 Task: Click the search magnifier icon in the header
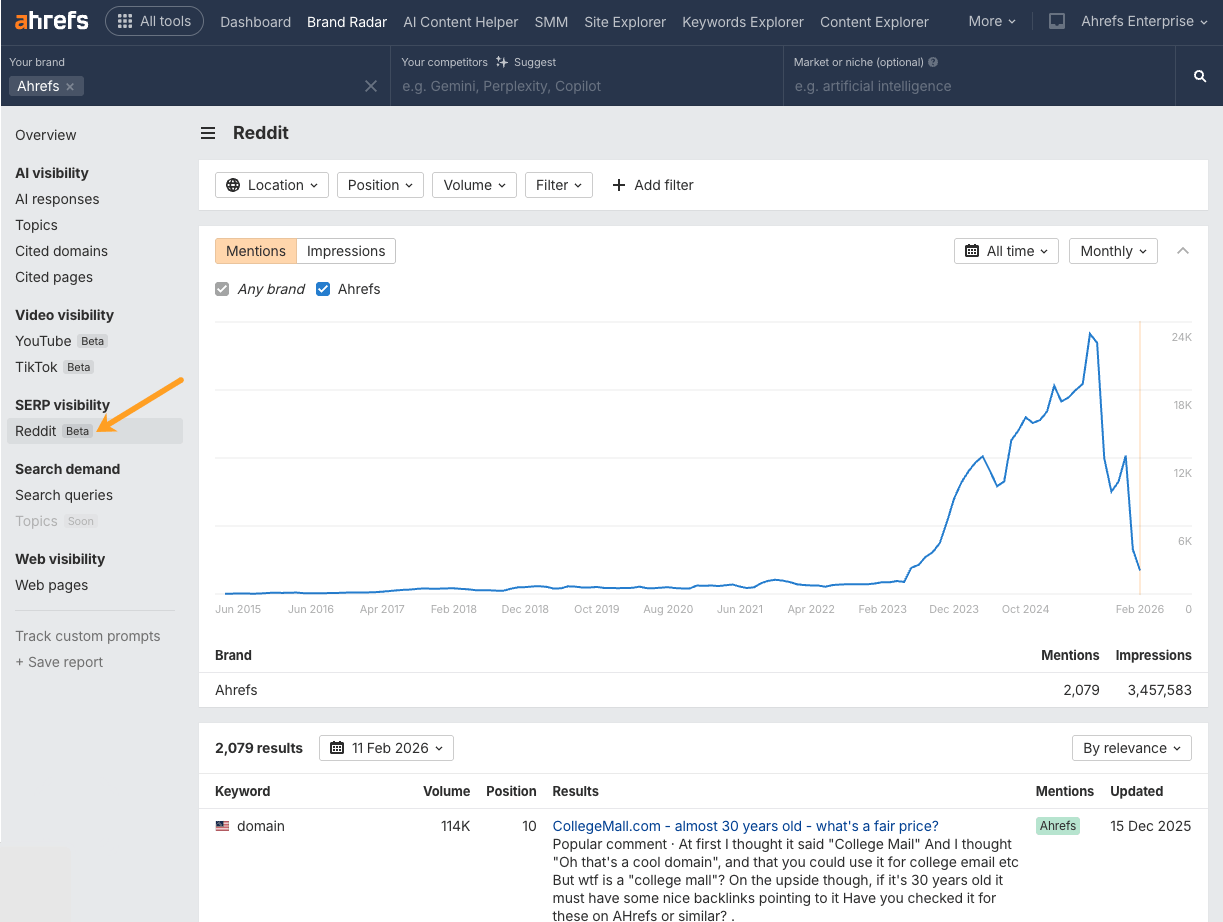[x=1199, y=75]
